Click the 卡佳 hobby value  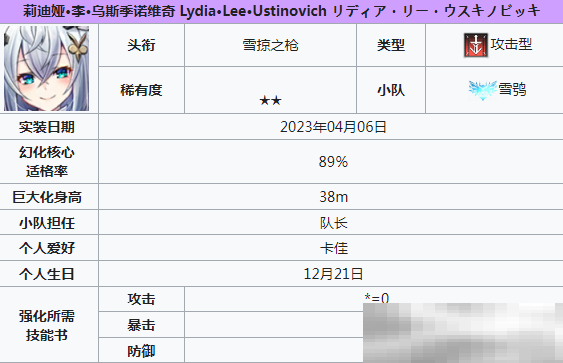[334, 248]
